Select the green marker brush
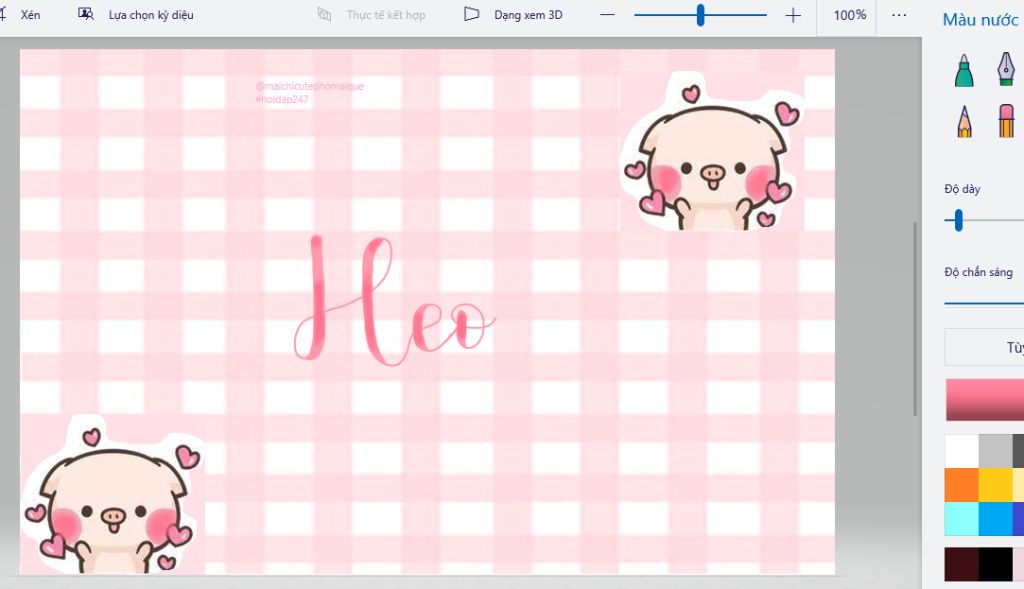Viewport: 1024px width, 589px height. click(x=964, y=70)
